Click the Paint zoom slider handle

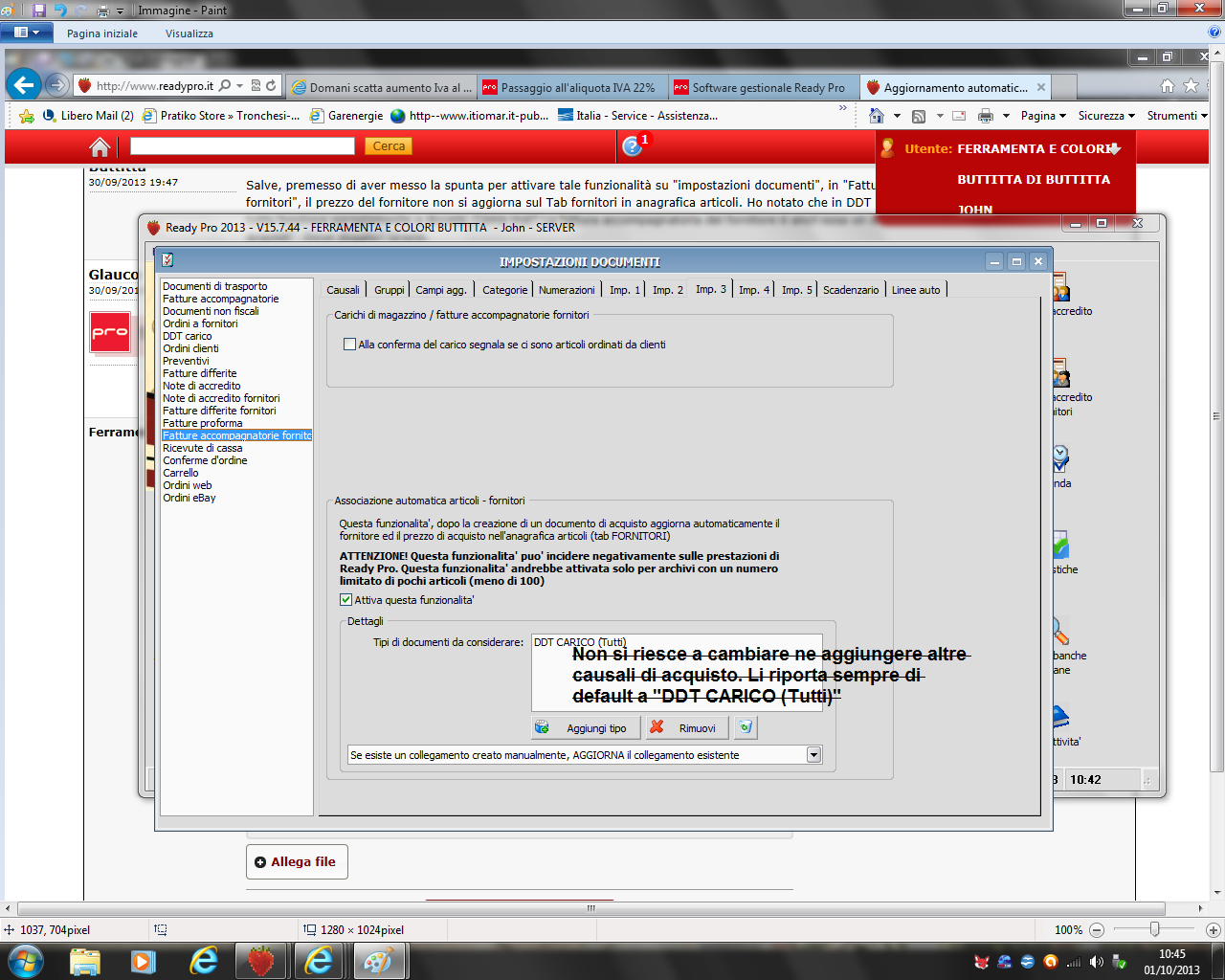1155,929
